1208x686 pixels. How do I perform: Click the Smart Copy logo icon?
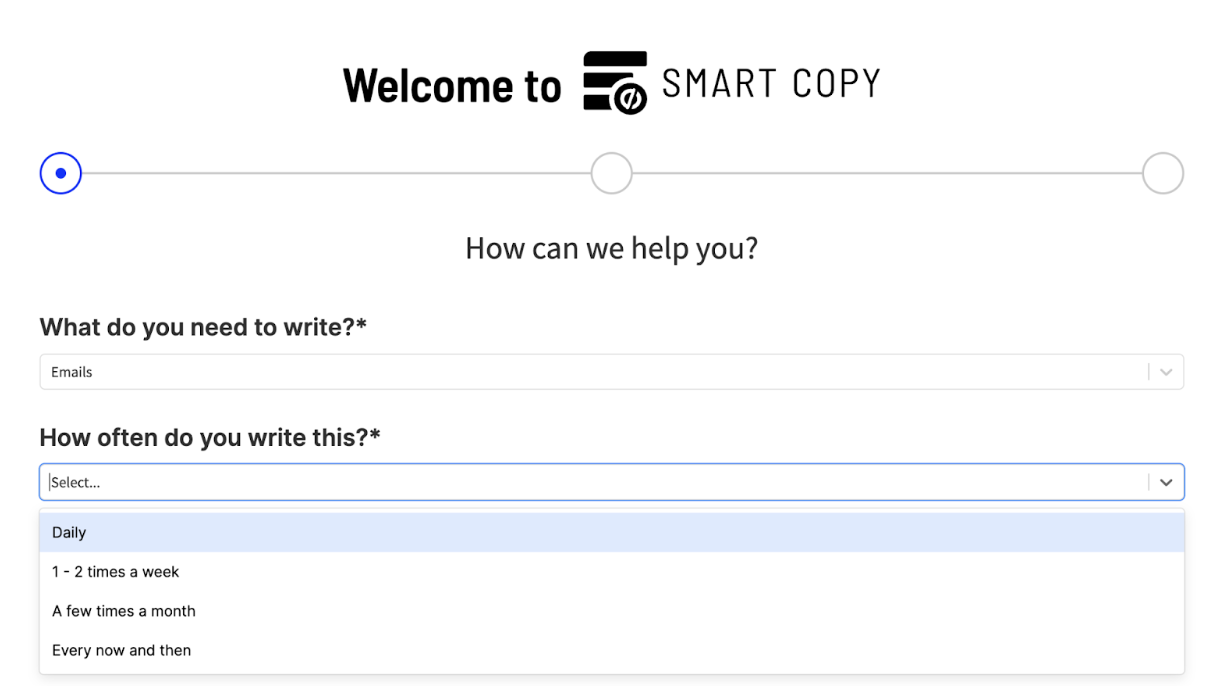click(x=614, y=81)
